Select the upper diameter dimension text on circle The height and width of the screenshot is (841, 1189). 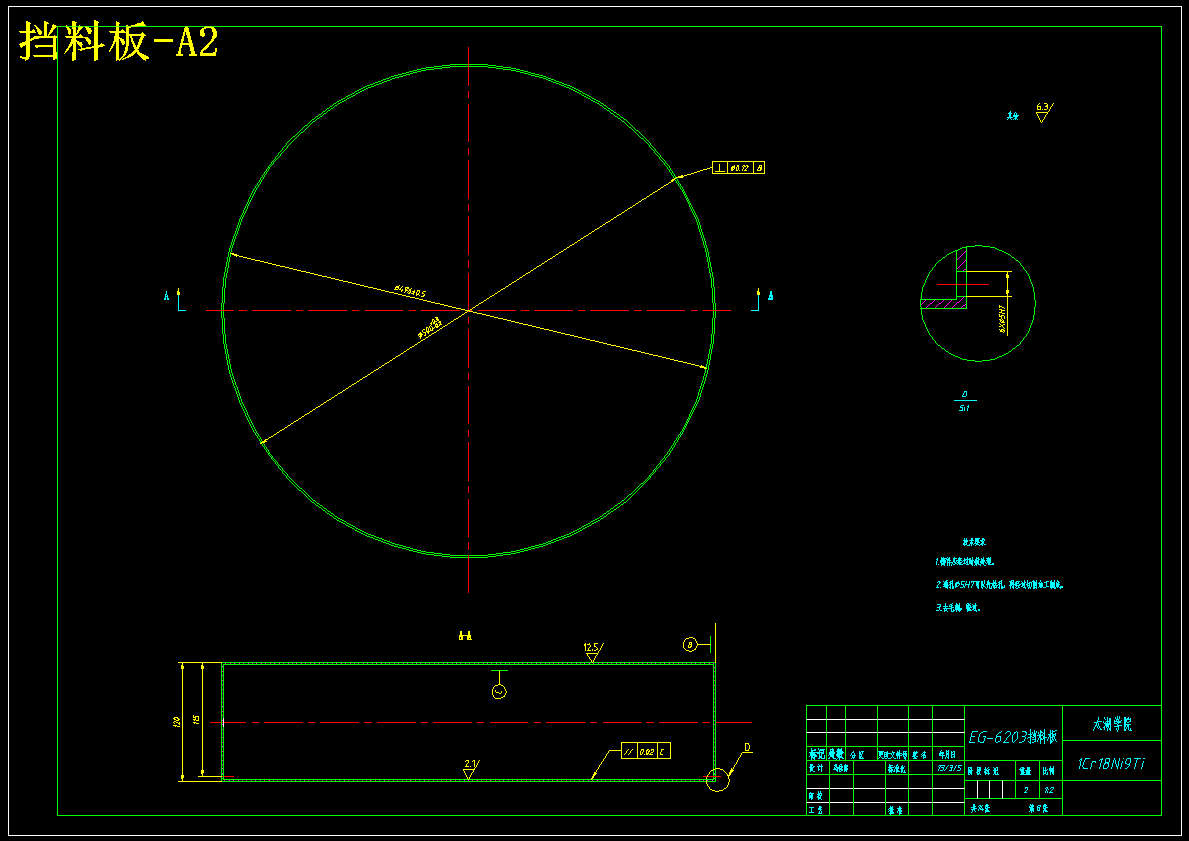pyautogui.click(x=409, y=291)
